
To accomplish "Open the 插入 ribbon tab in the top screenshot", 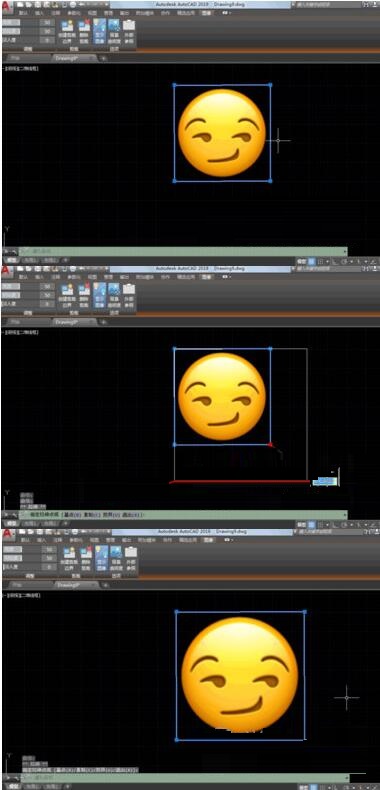I will pyautogui.click(x=40, y=14).
